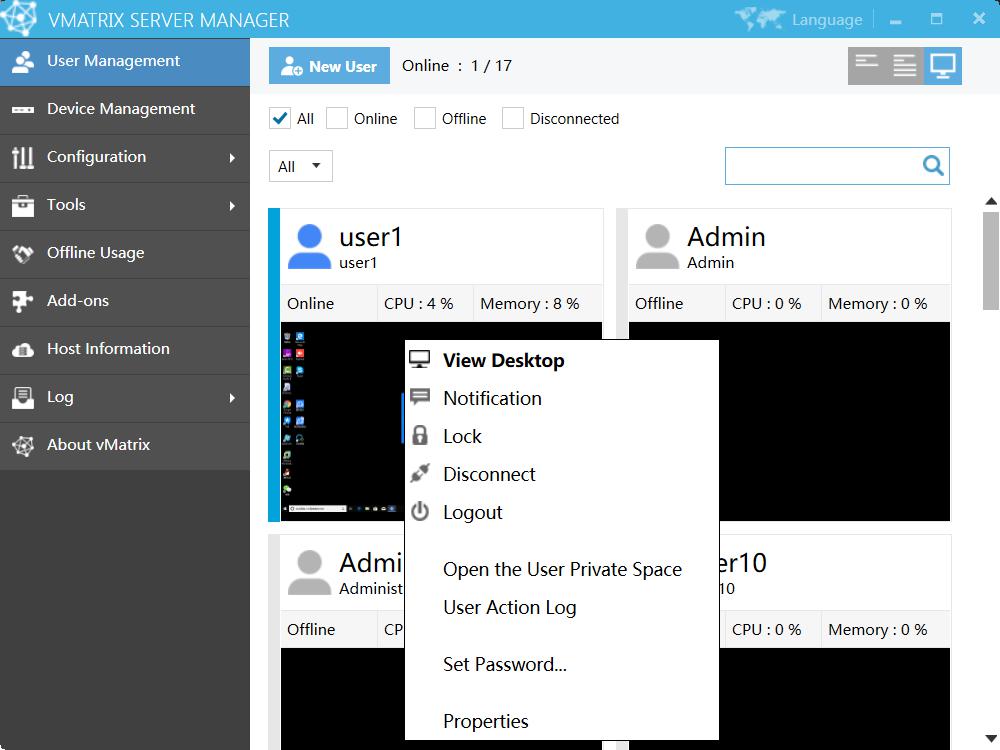
Task: Open the Add-ons section
Action: (x=125, y=302)
